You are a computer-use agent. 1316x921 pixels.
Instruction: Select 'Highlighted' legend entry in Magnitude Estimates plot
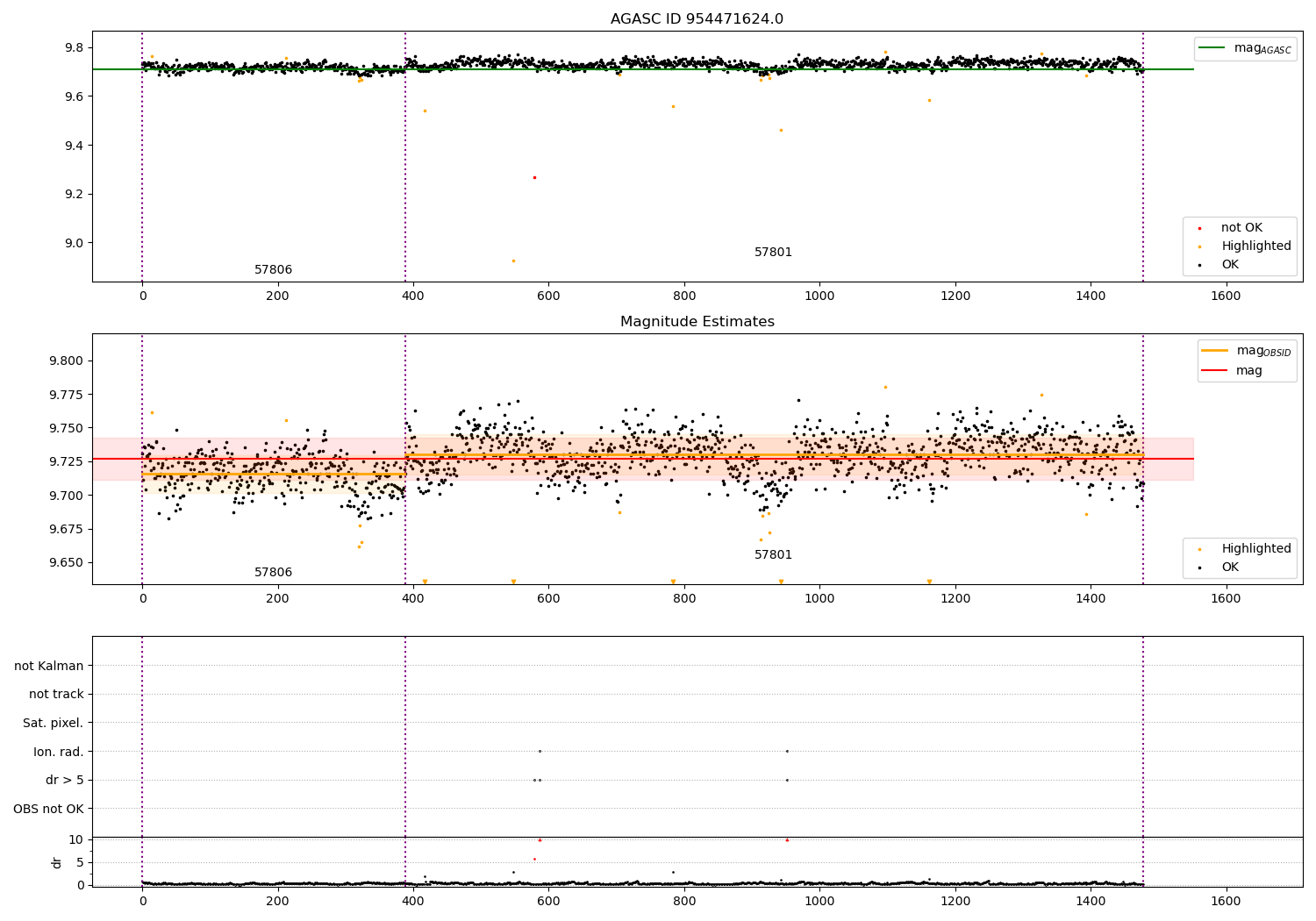pyautogui.click(x=1245, y=549)
